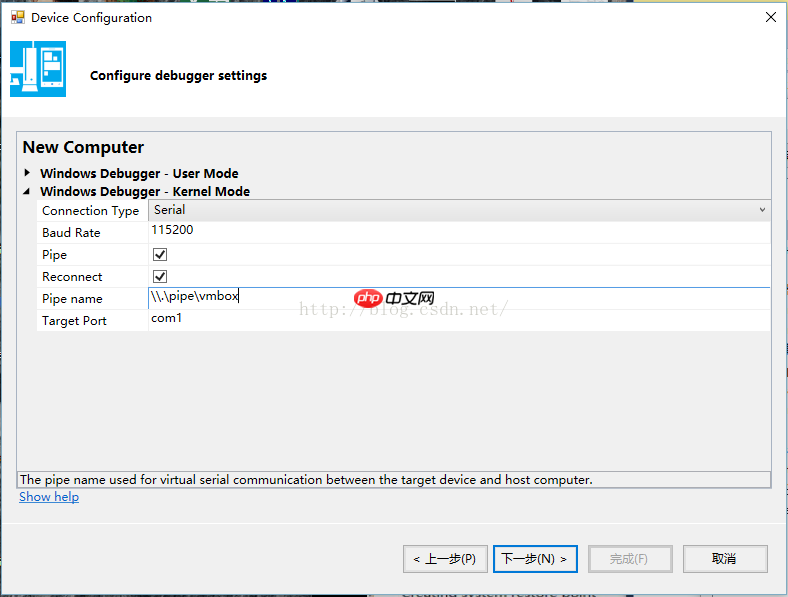This screenshot has height=597, width=788.
Task: Click the blue device configuration wizard image
Action: point(38,69)
